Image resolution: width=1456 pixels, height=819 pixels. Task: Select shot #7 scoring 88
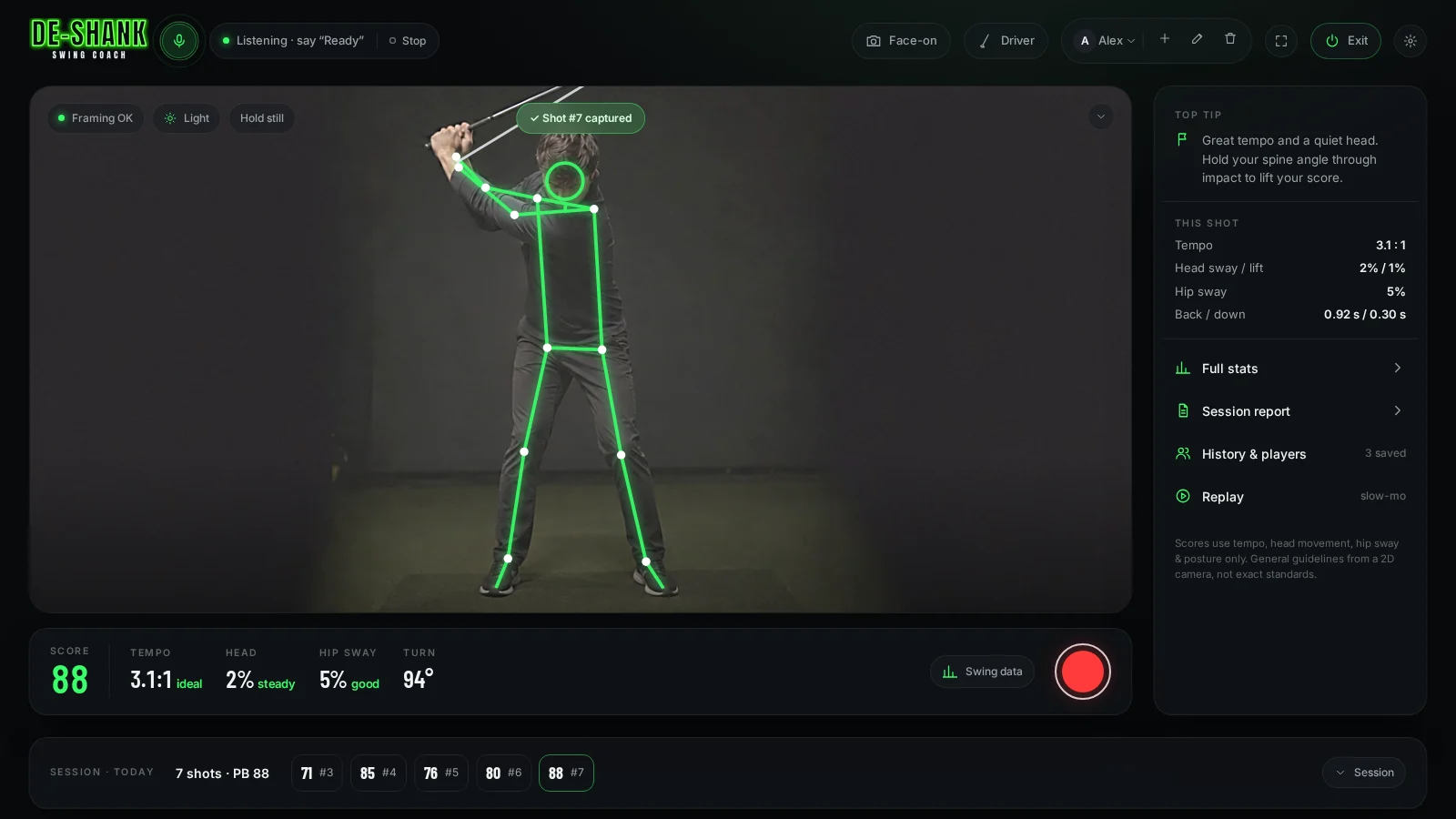[566, 773]
